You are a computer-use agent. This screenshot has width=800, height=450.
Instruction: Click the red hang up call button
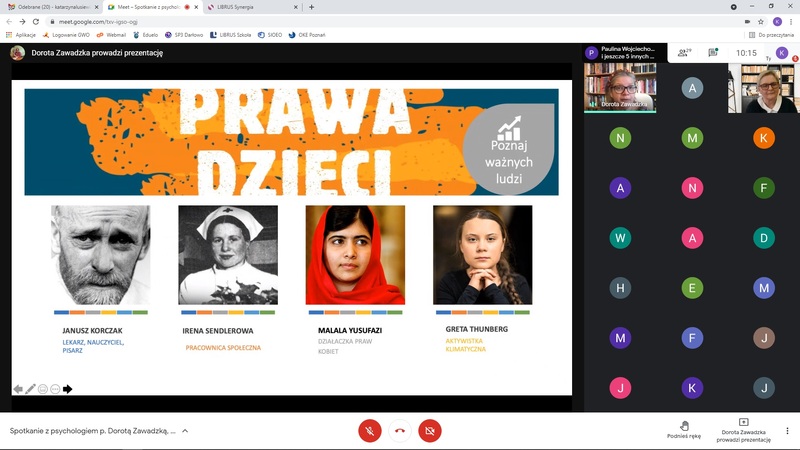[400, 430]
